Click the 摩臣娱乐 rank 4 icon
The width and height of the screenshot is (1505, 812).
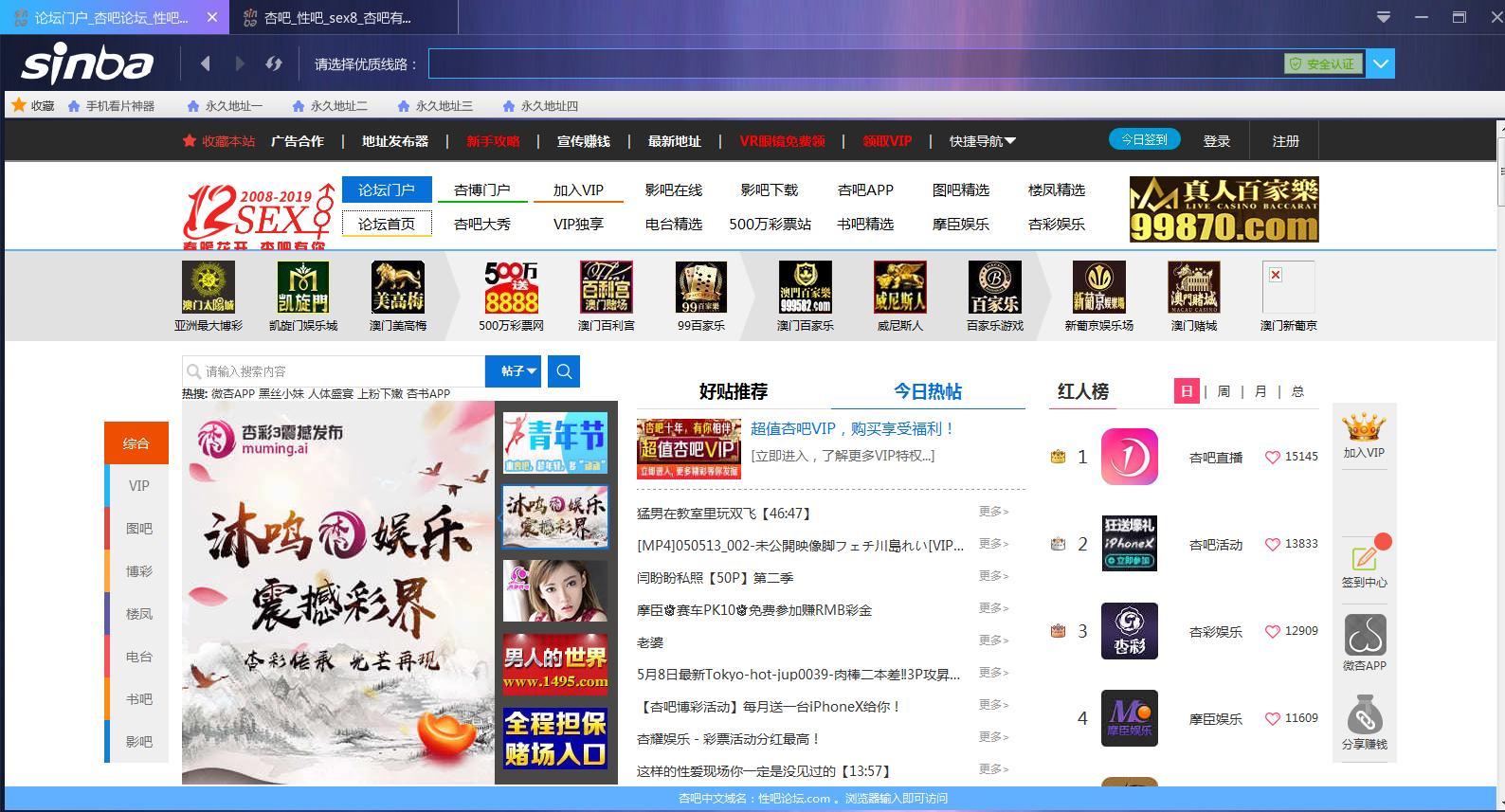coord(1130,718)
